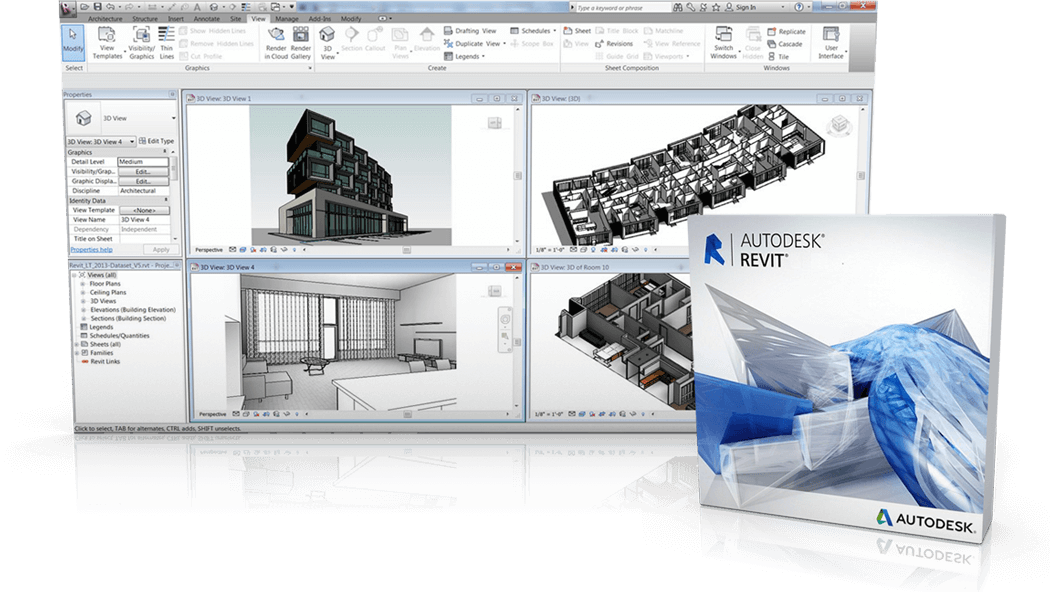
Task: Click the View Name '3D View 4' field
Action: pos(144,220)
